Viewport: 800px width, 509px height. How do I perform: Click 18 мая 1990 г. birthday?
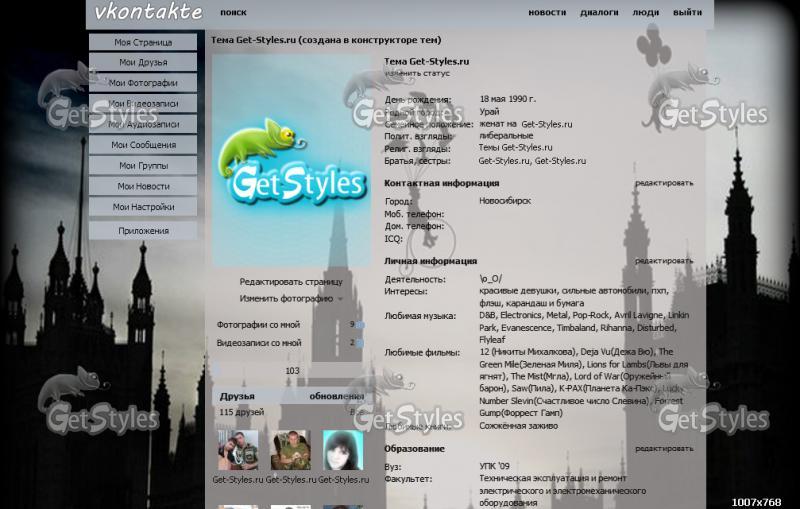[508, 99]
